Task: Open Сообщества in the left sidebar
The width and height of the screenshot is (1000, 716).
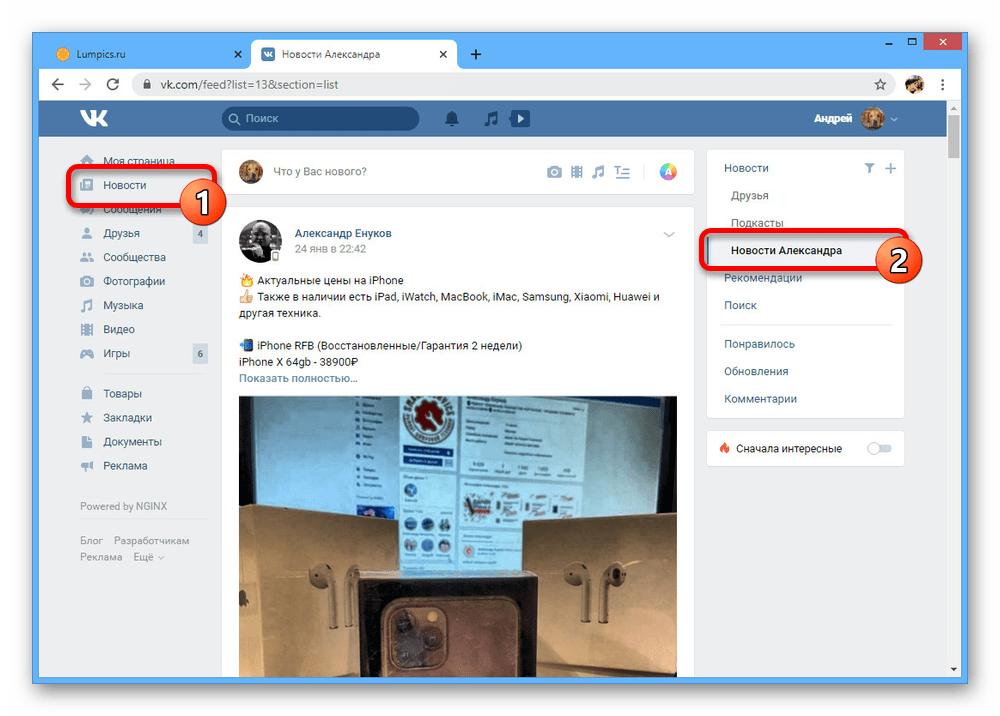Action: [134, 257]
